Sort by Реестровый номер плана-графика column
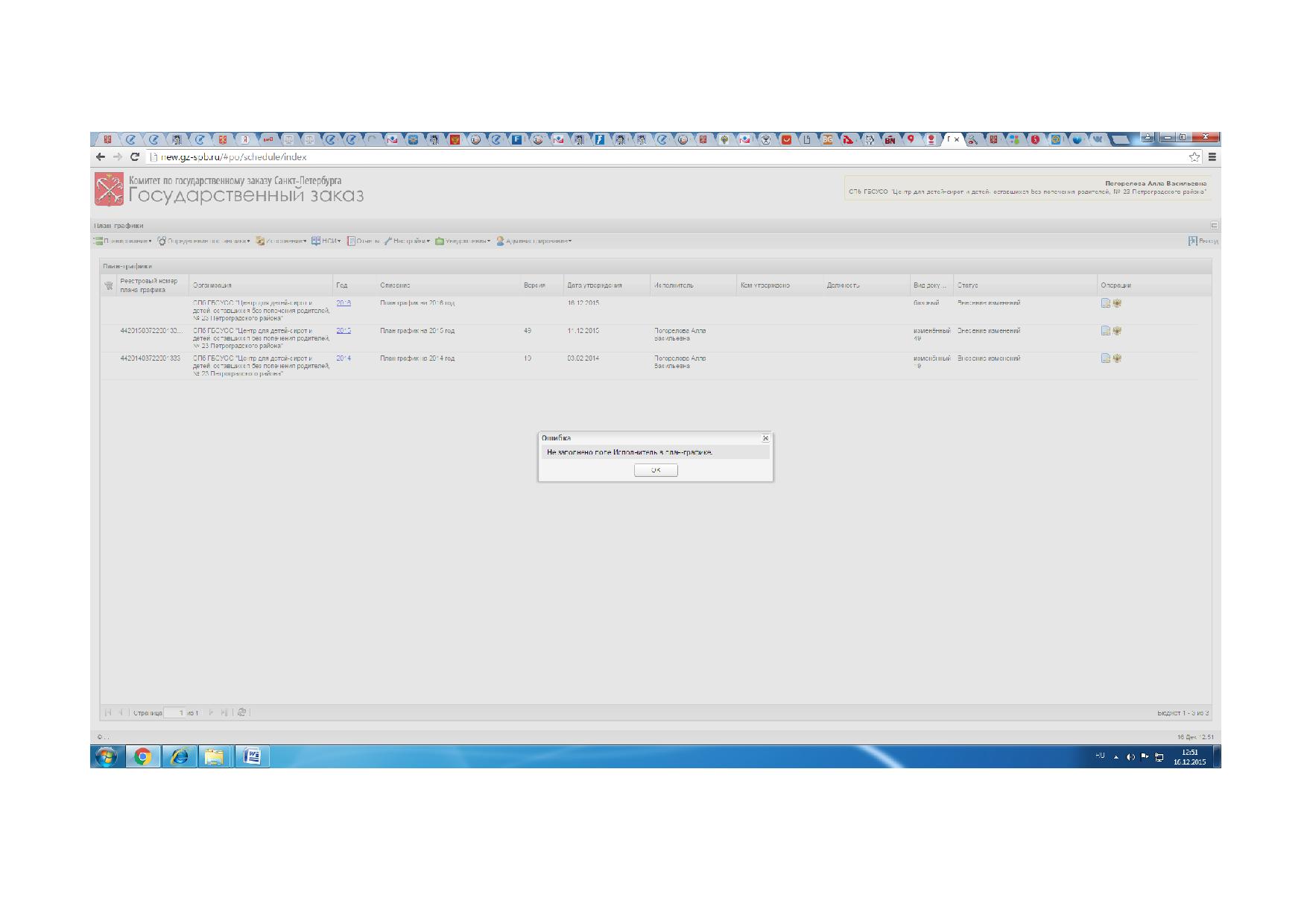Screen dimensions: 1307x924 [153, 285]
